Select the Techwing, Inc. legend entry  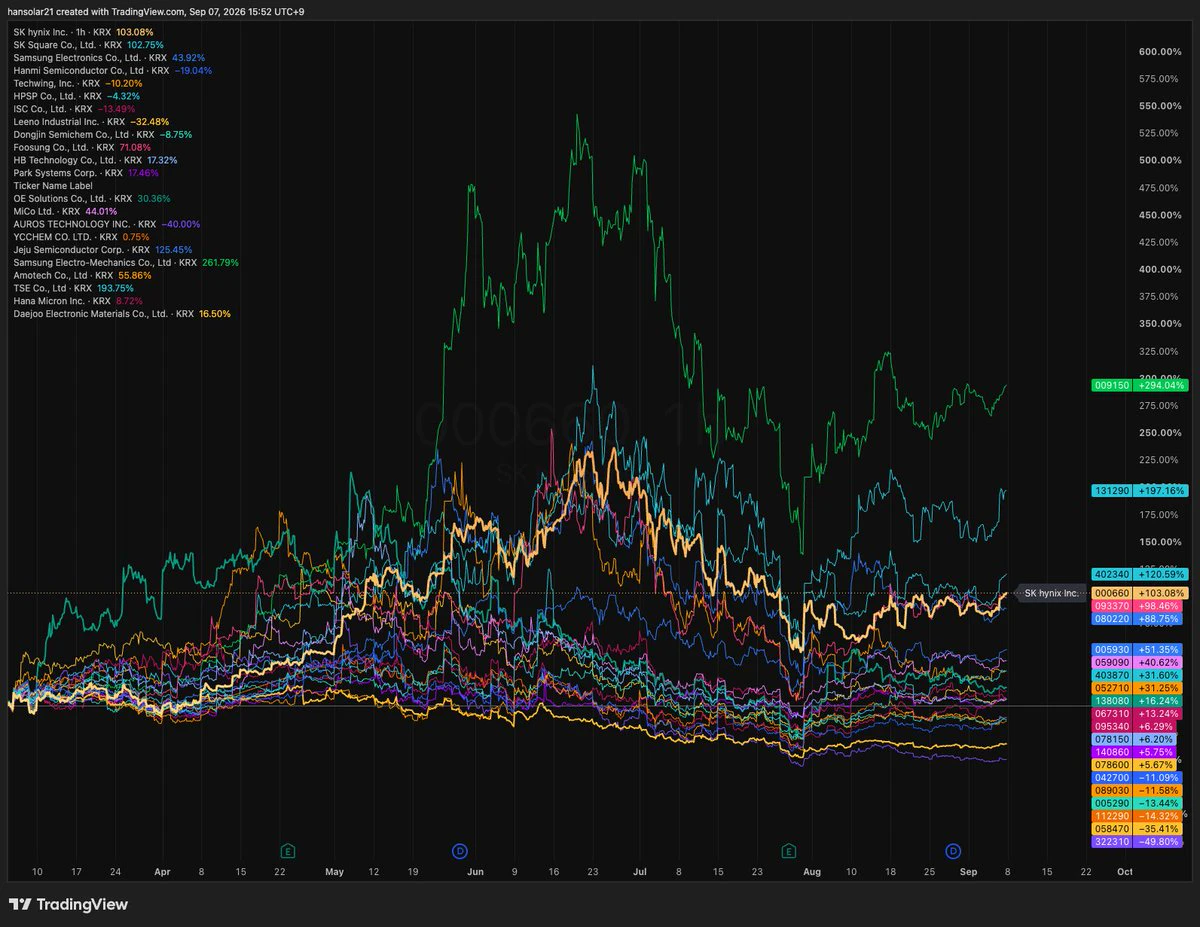tap(77, 83)
